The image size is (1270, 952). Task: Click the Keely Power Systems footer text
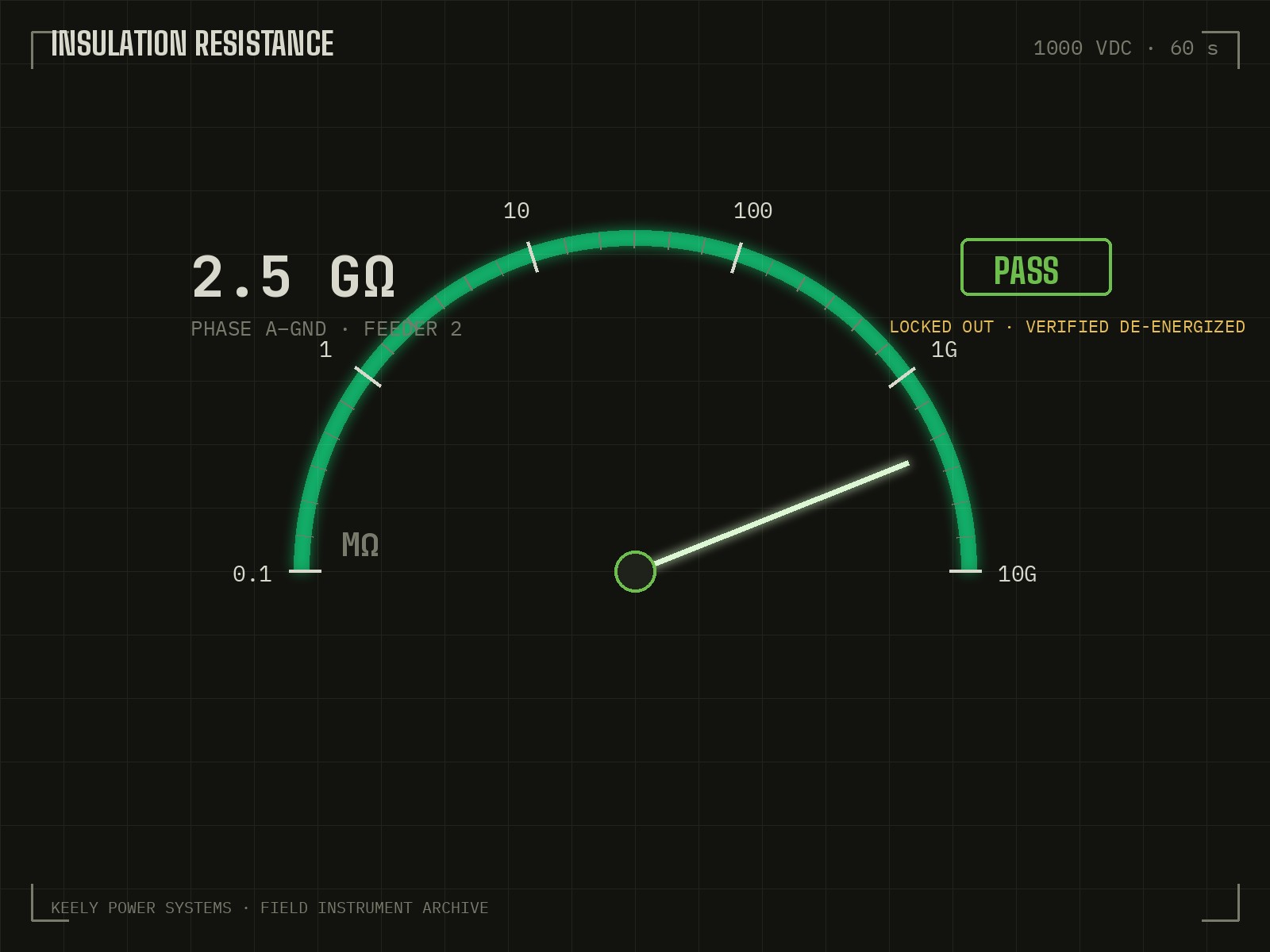[269, 908]
